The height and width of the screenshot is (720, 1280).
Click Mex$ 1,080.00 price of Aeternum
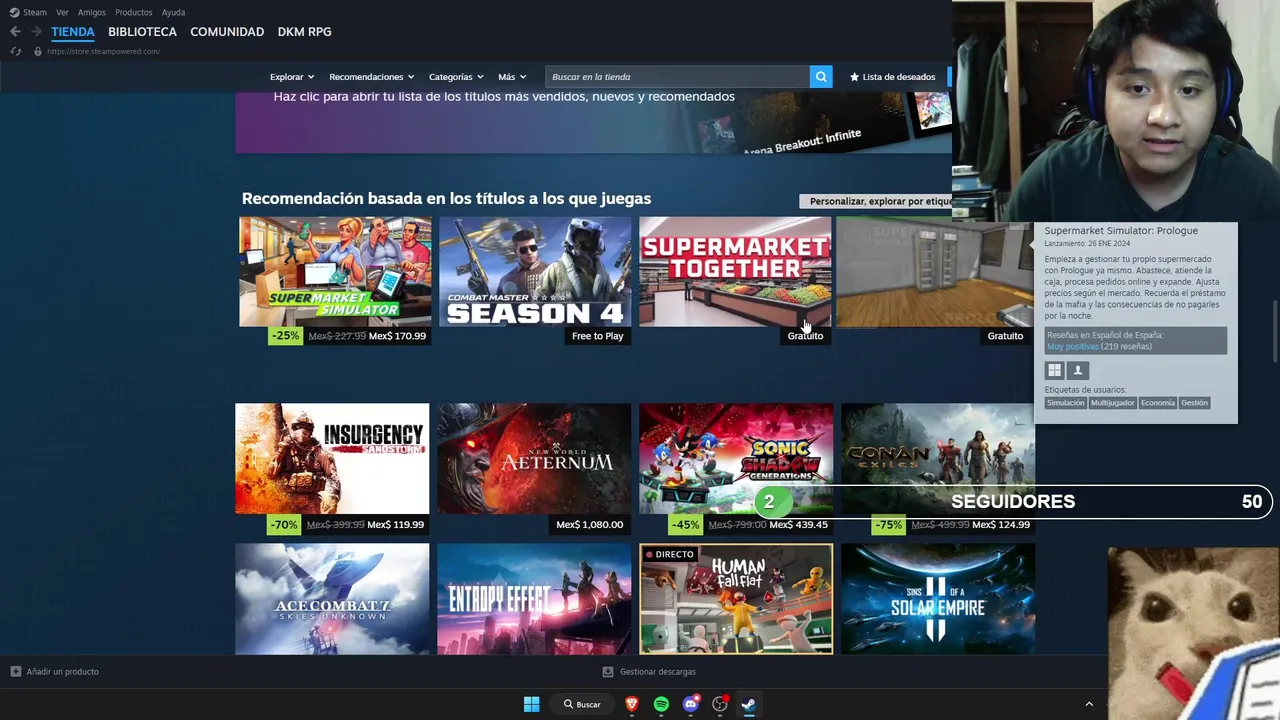pyautogui.click(x=589, y=524)
